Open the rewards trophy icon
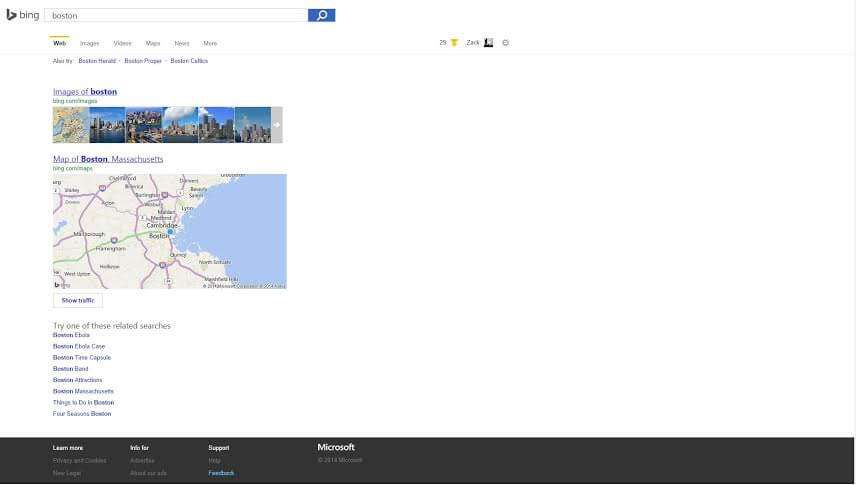This screenshot has height=485, width=856. [x=454, y=43]
